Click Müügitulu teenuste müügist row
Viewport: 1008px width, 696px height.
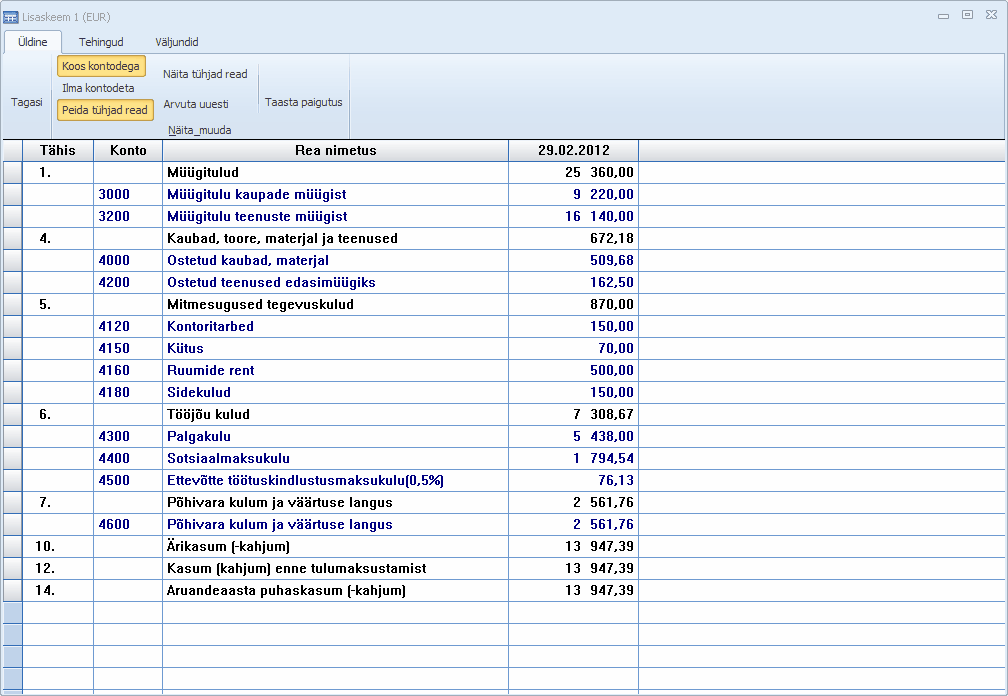pos(336,216)
